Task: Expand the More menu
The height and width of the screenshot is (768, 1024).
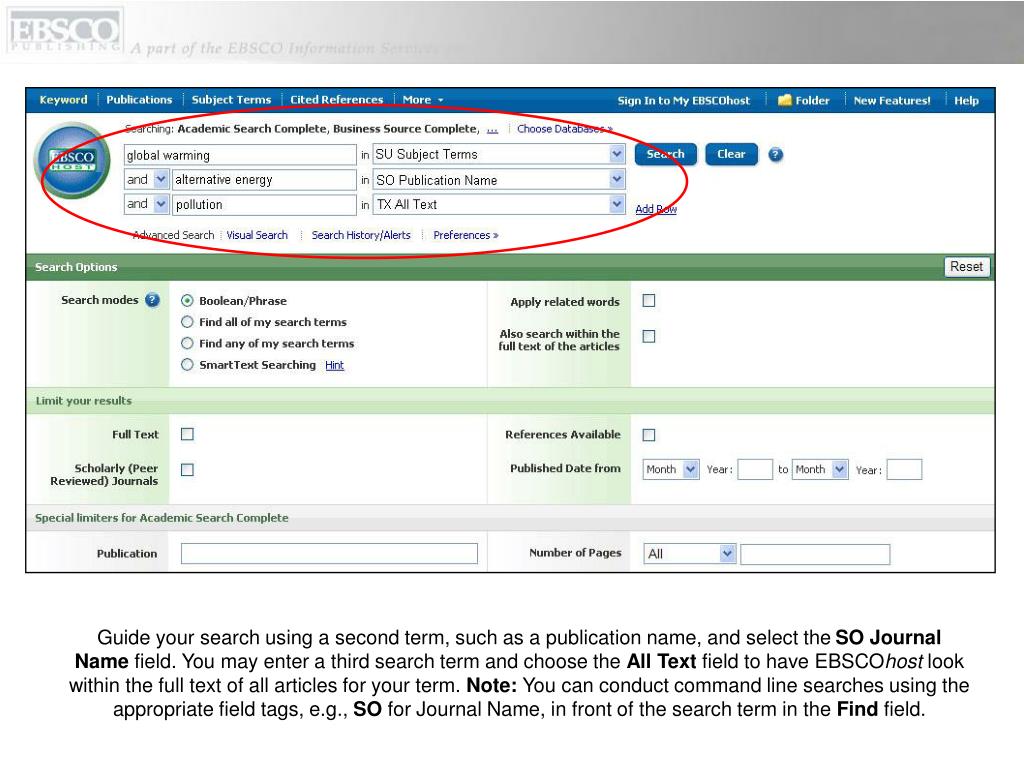Action: click(x=423, y=100)
